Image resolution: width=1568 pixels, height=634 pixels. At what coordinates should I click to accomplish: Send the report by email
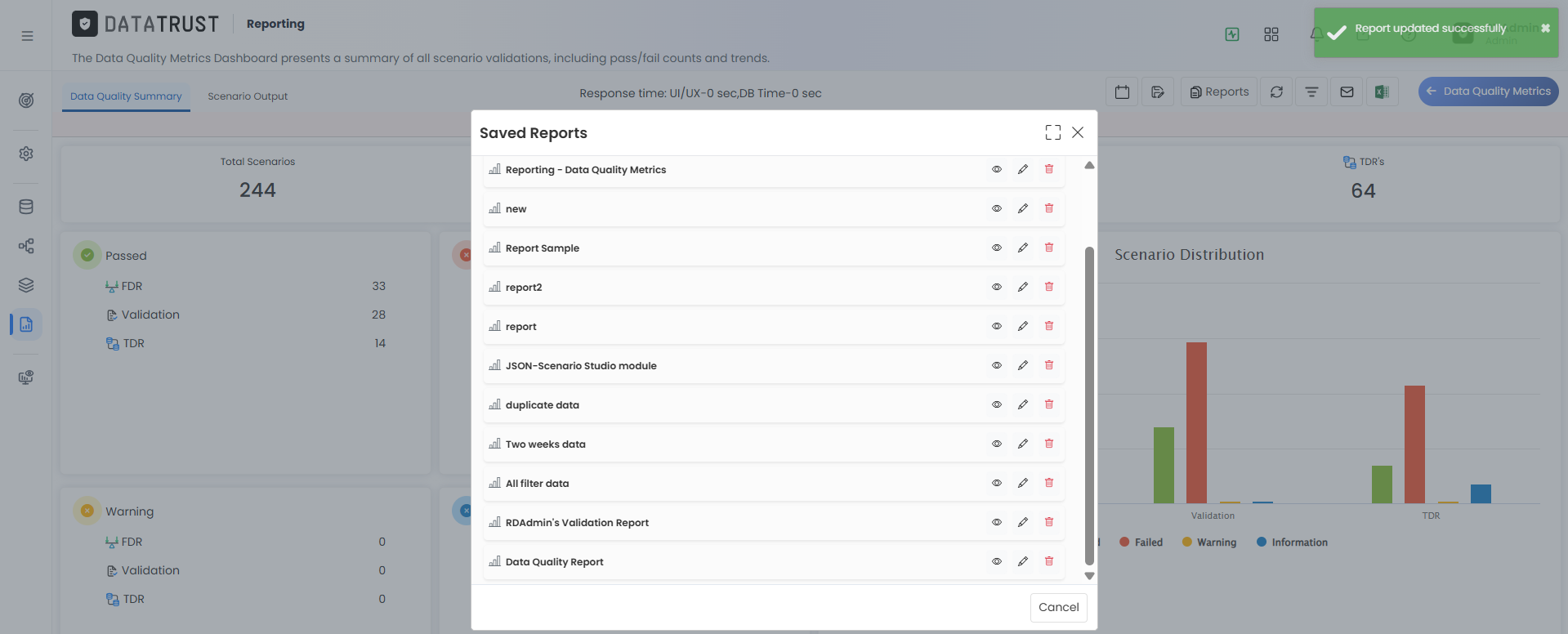(x=1347, y=92)
